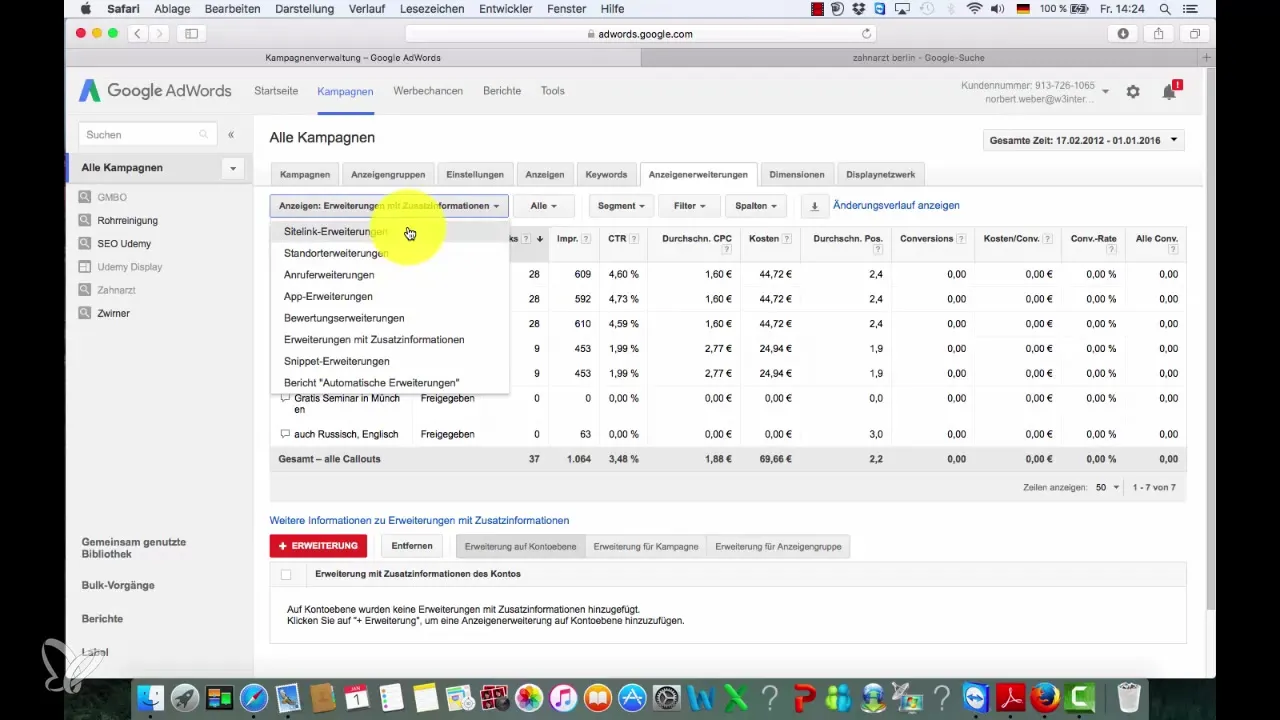Open iTunes from the Dock
This screenshot has width=1280, height=720.
[x=564, y=697]
